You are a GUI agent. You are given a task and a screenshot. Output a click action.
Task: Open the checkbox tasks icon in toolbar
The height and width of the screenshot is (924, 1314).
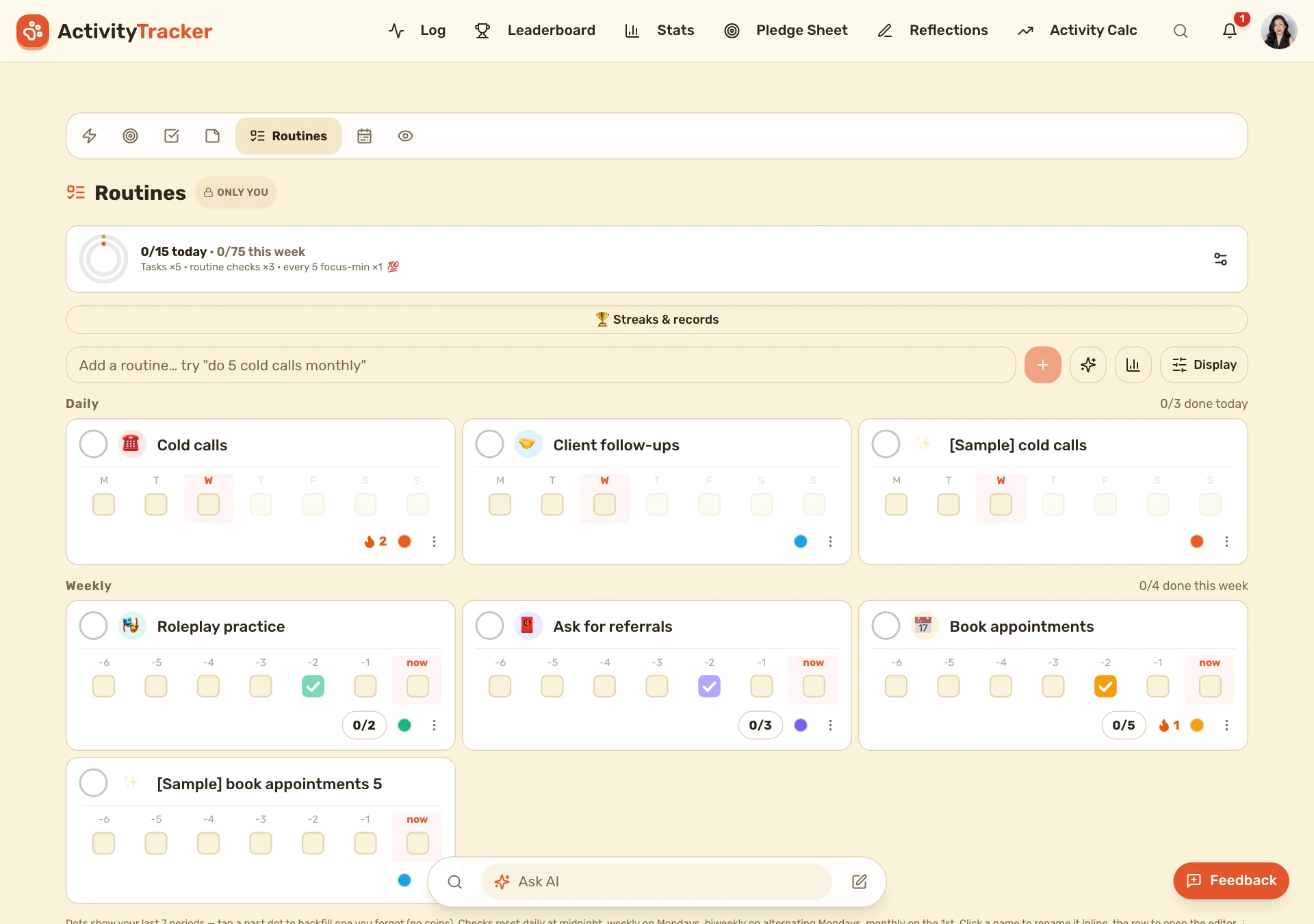[172, 136]
